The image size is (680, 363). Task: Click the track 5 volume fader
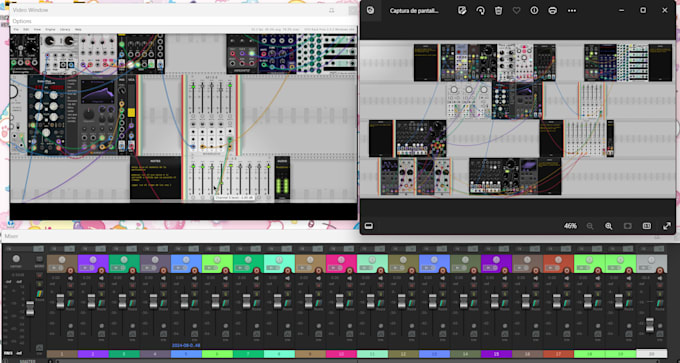[184, 301]
